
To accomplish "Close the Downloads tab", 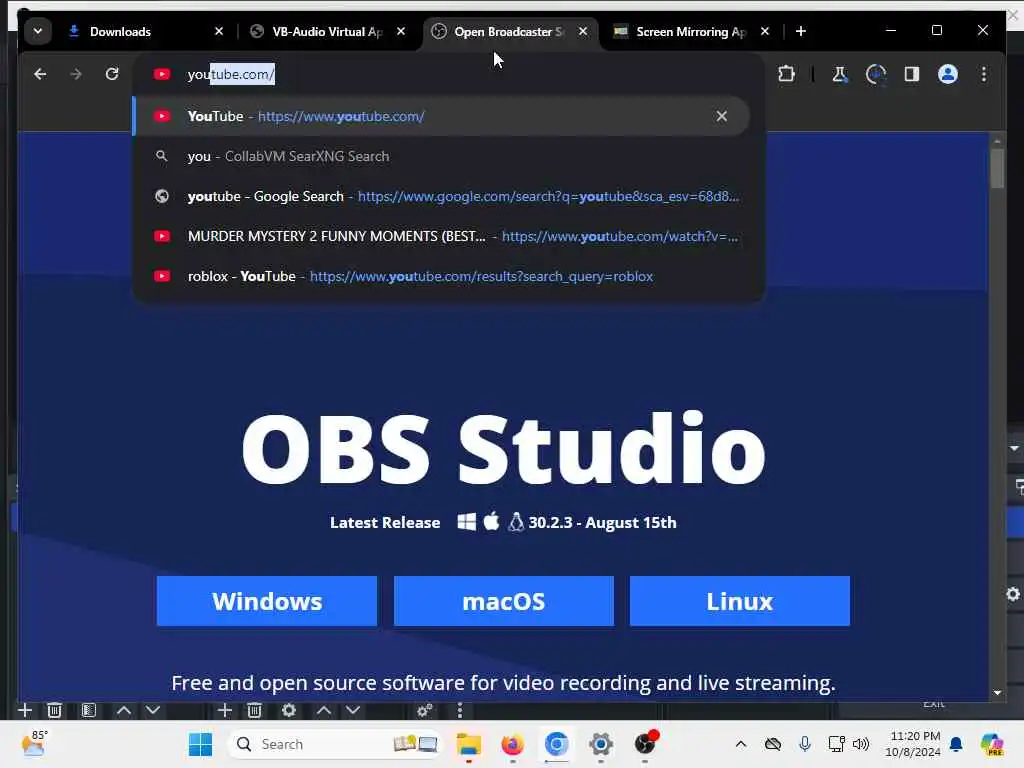I will pyautogui.click(x=219, y=31).
